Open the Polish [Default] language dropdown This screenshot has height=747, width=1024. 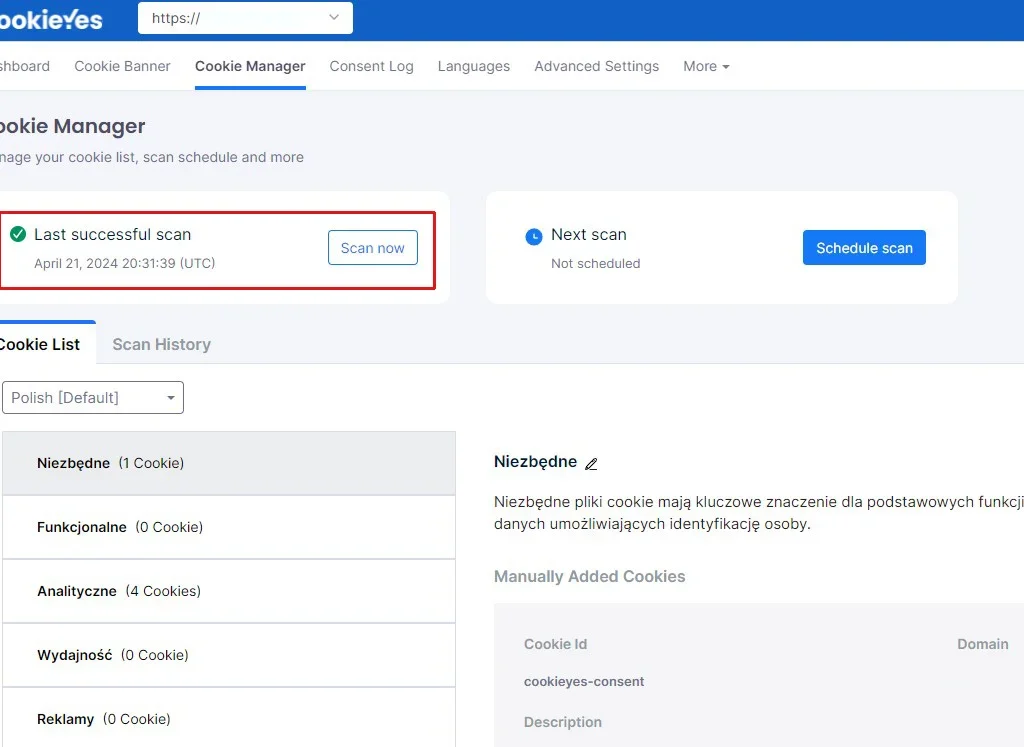pyautogui.click(x=93, y=397)
